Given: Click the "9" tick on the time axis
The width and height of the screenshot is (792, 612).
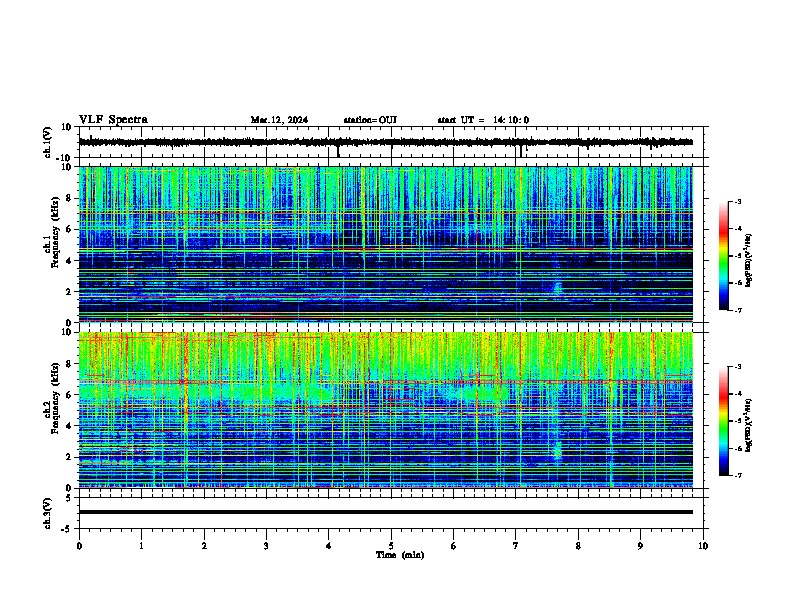Looking at the screenshot, I should pos(640,546).
